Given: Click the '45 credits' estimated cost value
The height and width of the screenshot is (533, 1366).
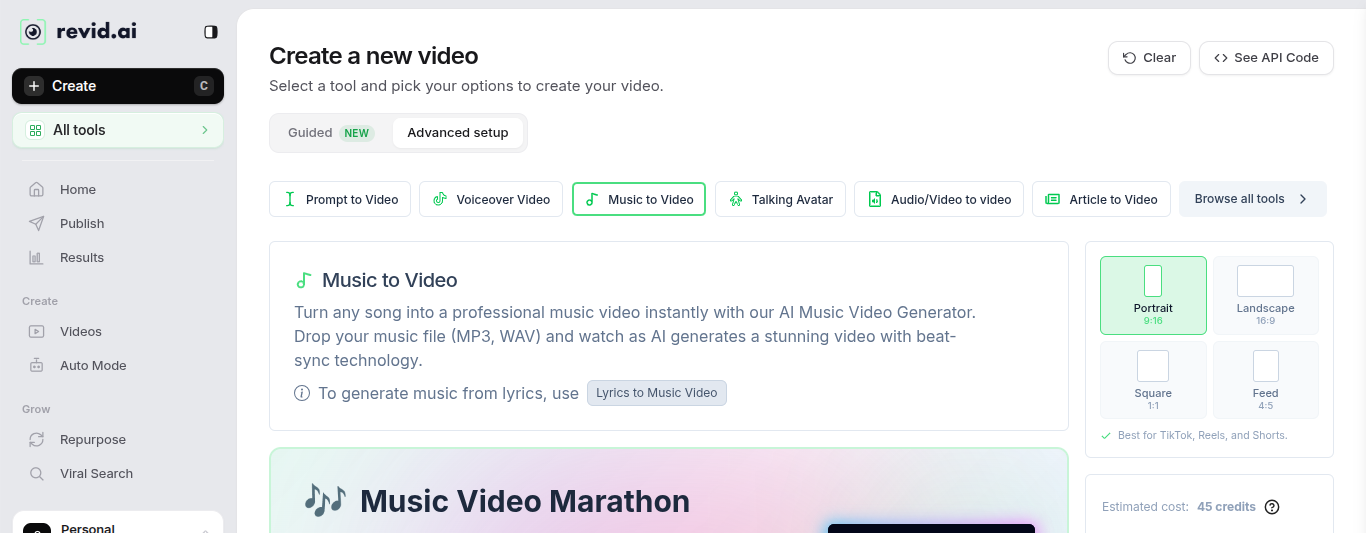Looking at the screenshot, I should coord(1226,507).
